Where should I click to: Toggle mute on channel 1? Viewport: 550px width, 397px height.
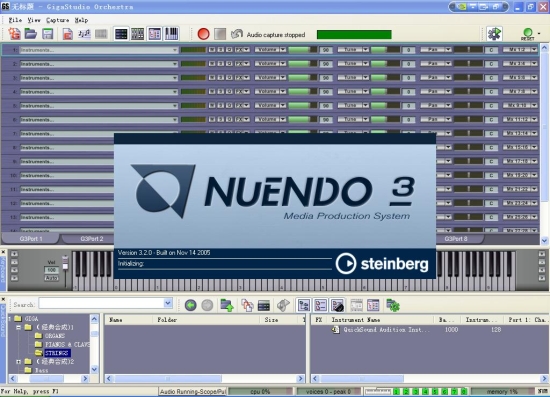point(212,50)
